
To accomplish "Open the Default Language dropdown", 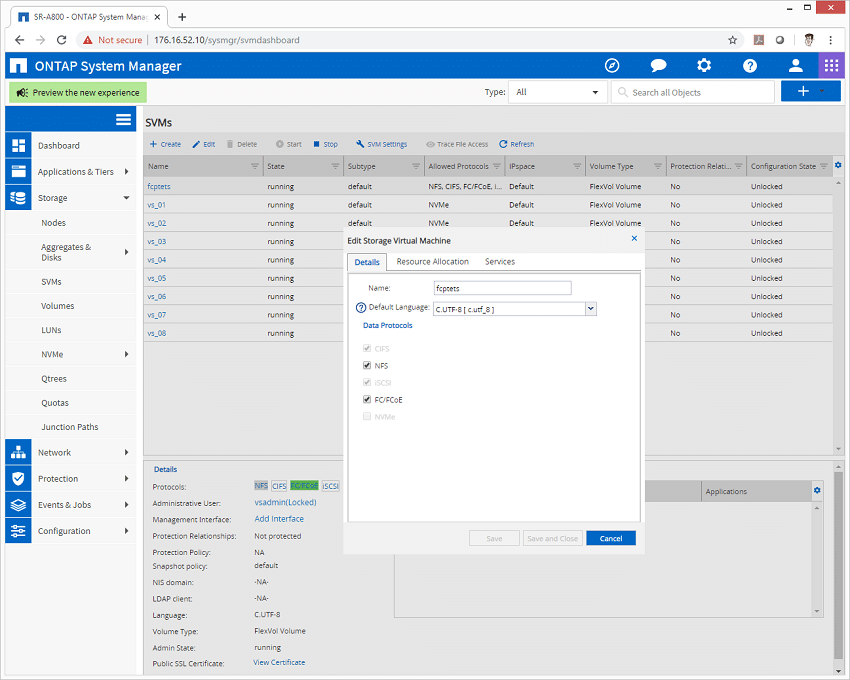I will pos(591,309).
